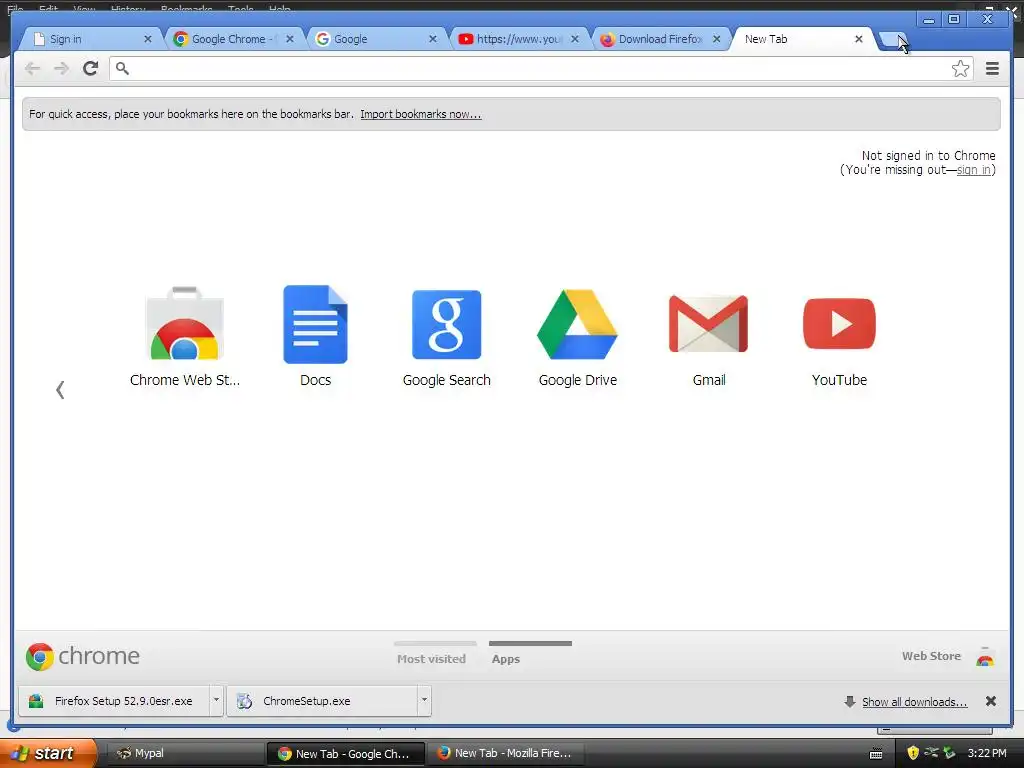Image resolution: width=1024 pixels, height=768 pixels.
Task: Open a new tab with the new tab button
Action: (892, 40)
